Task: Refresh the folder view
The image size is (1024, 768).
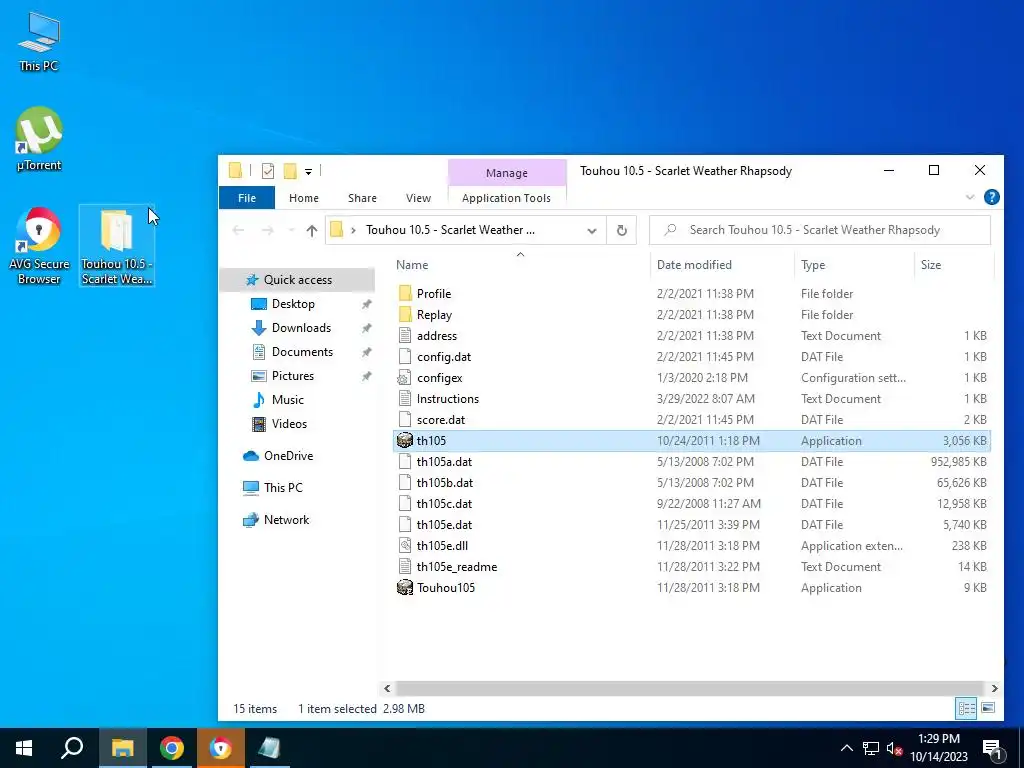Action: tap(622, 231)
